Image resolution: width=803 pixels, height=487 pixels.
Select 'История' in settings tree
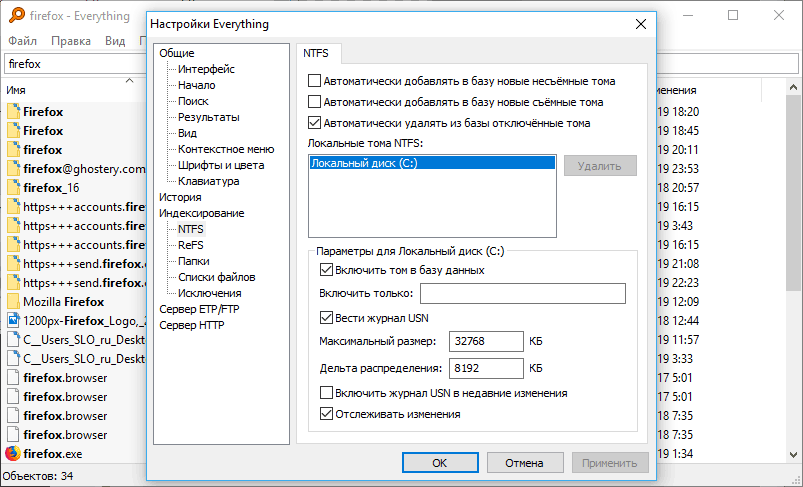(x=180, y=197)
